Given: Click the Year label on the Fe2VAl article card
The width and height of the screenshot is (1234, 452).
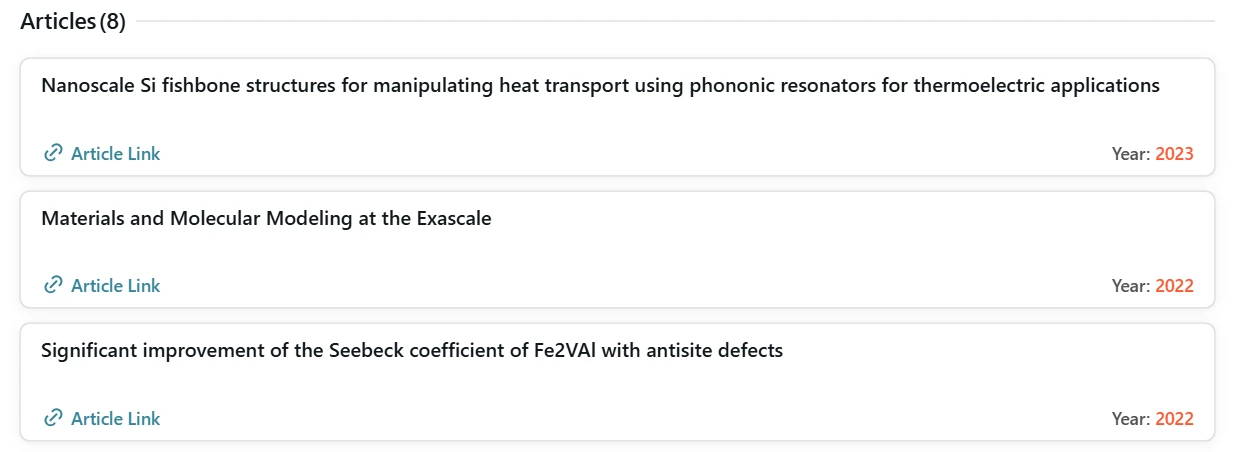Looking at the screenshot, I should point(1131,419).
